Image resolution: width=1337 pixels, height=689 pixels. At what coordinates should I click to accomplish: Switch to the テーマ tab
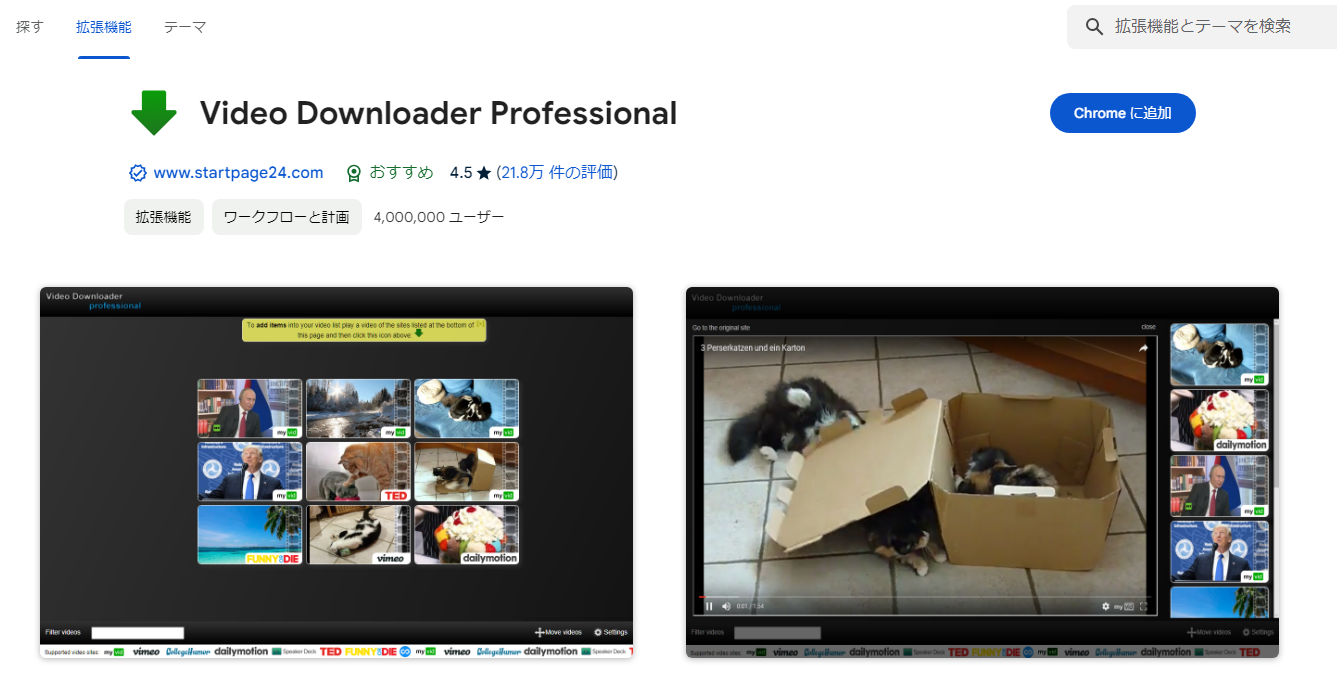pos(185,27)
